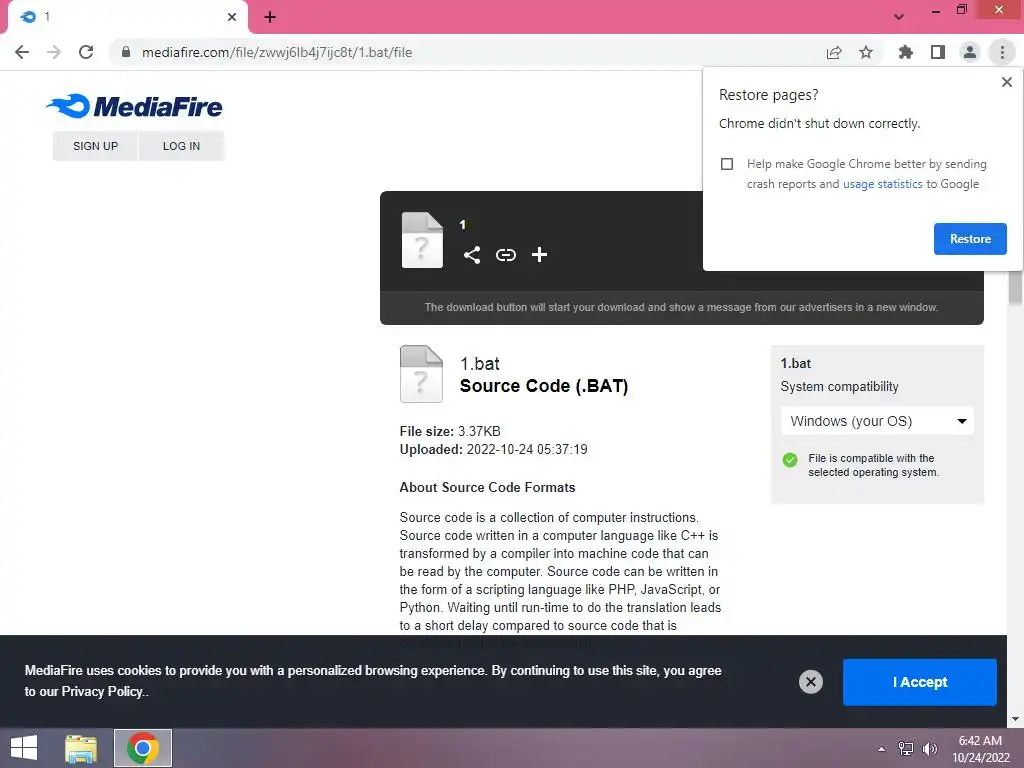The image size is (1024, 768).
Task: Open the Extensions puzzle icon
Action: coord(905,52)
